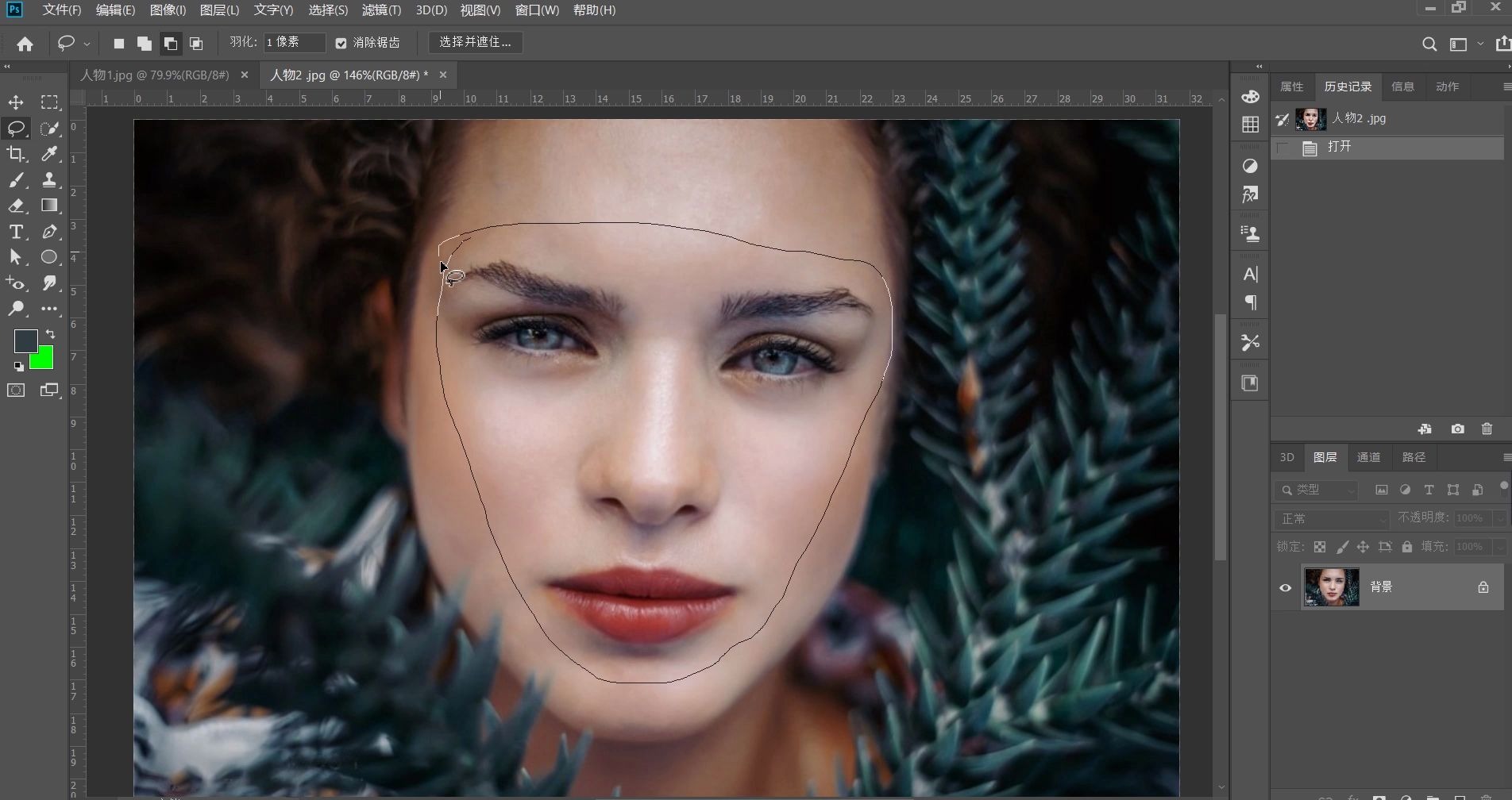
Task: Delete current history state with trash icon
Action: [x=1487, y=429]
